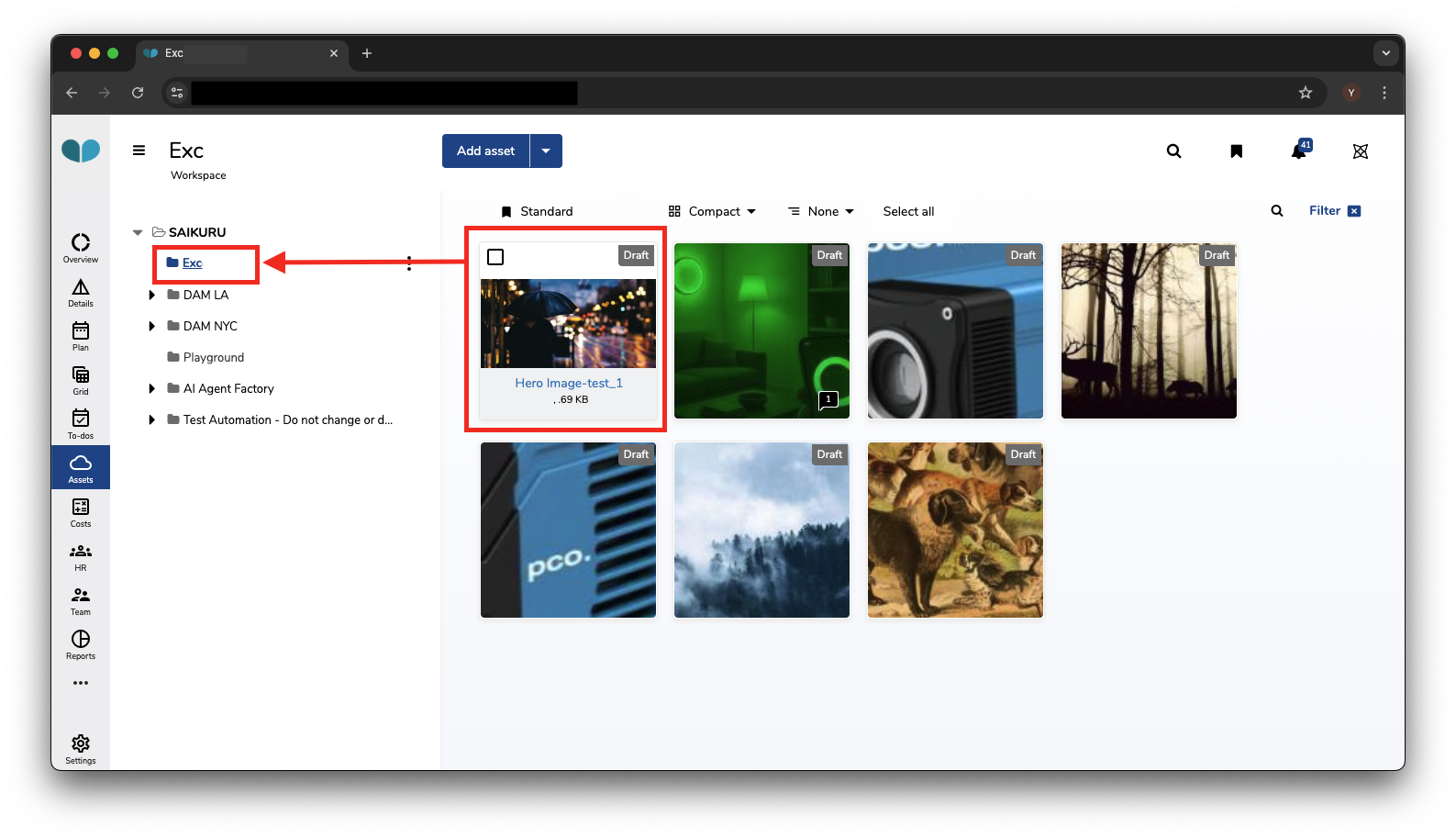1456x838 pixels.
Task: Open the Details section in sidebar
Action: pos(81,293)
